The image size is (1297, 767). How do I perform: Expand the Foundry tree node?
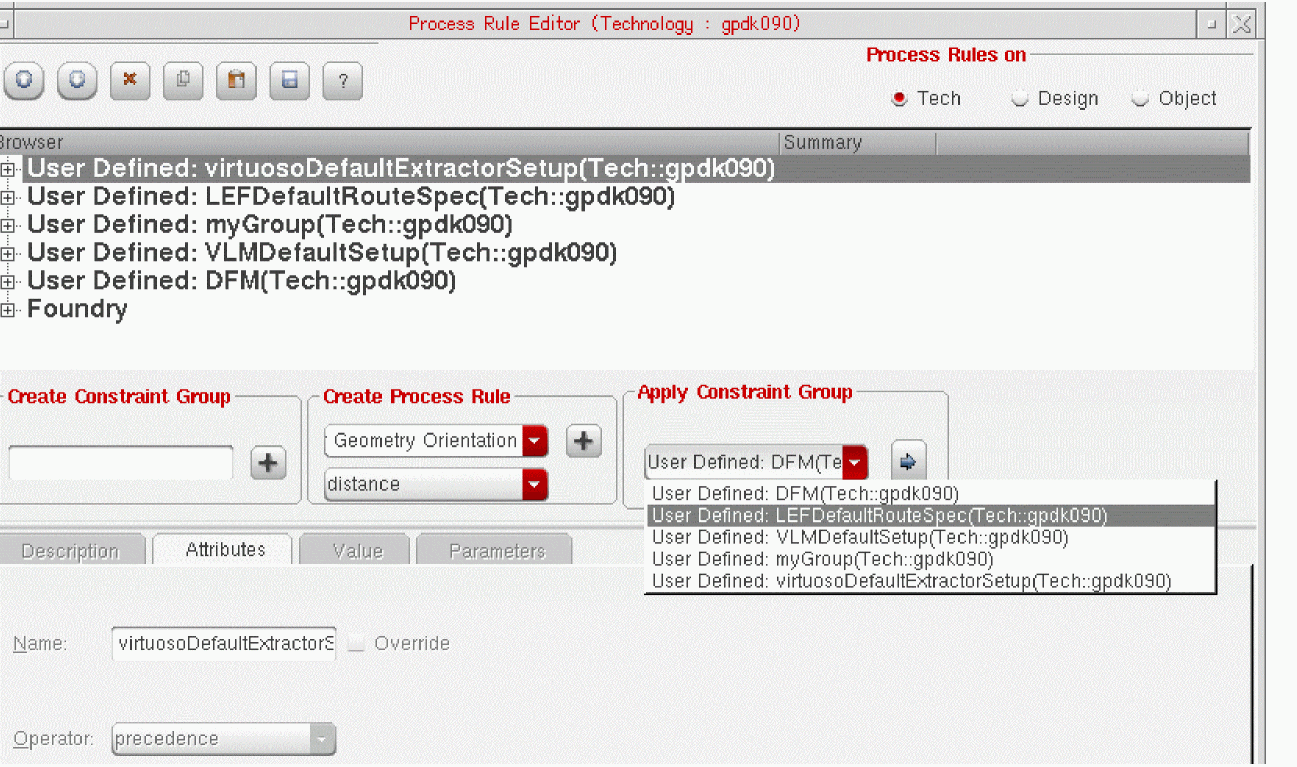(9, 310)
